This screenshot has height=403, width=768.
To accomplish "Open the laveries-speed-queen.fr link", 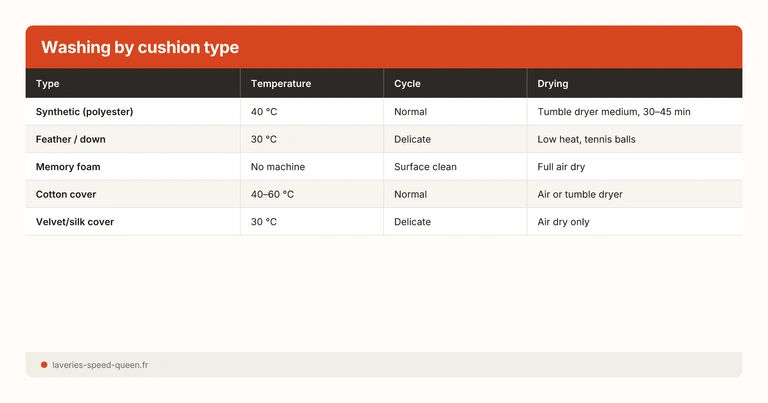I will [100, 365].
